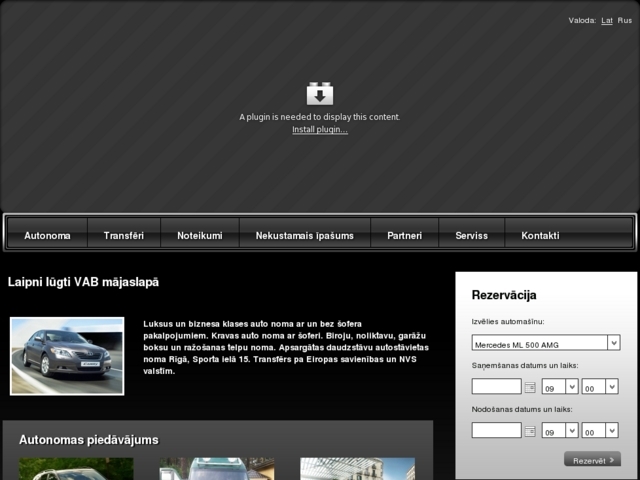Switch language to Rus
The width and height of the screenshot is (640, 480).
625,20
